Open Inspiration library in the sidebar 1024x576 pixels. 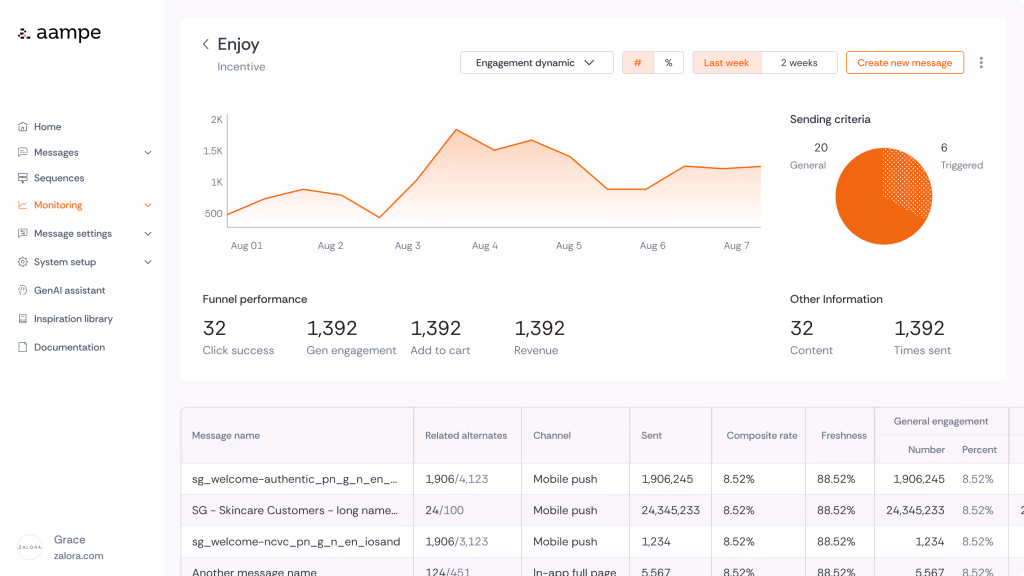tap(73, 319)
